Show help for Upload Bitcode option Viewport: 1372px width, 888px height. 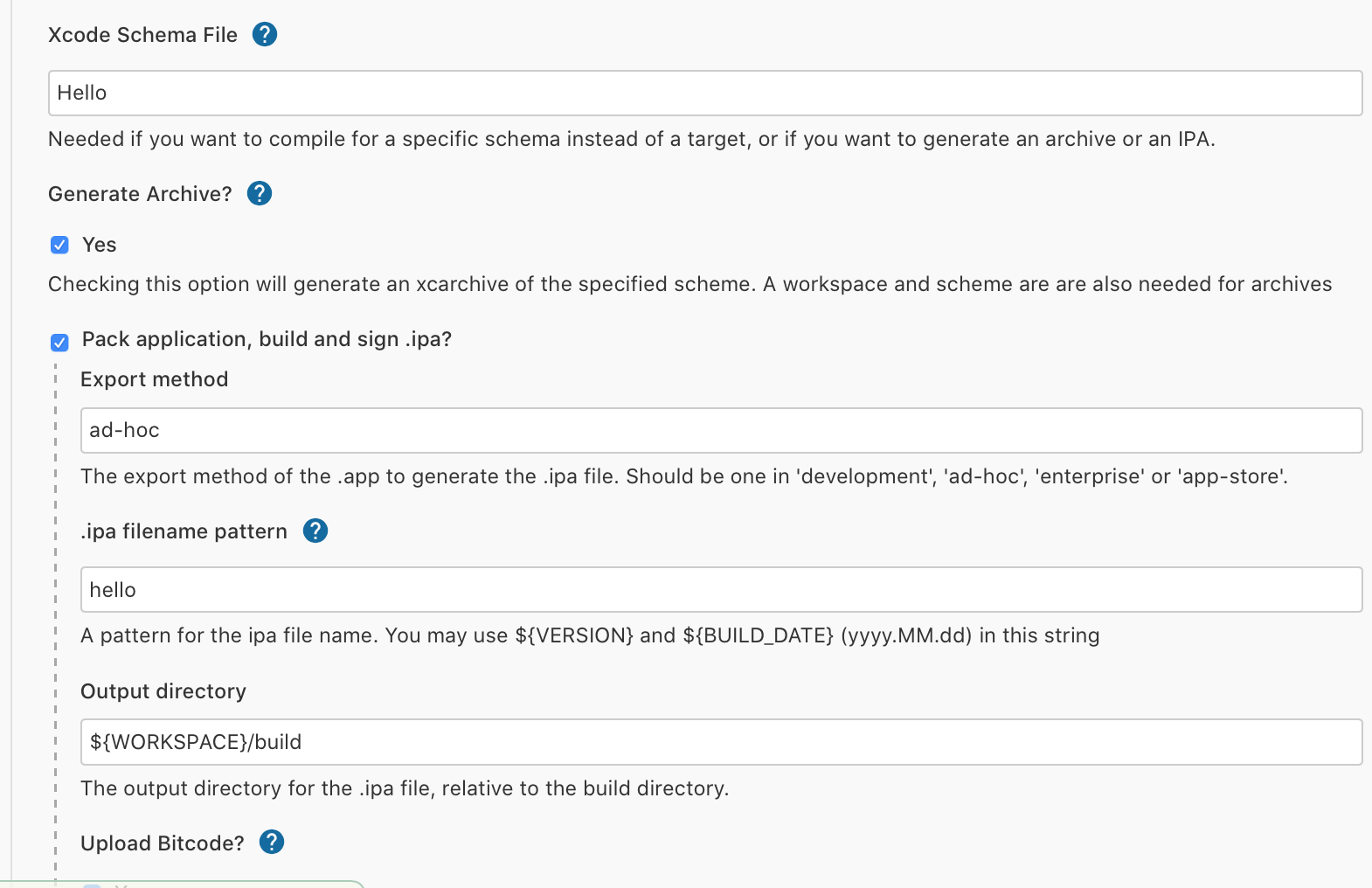tap(272, 842)
